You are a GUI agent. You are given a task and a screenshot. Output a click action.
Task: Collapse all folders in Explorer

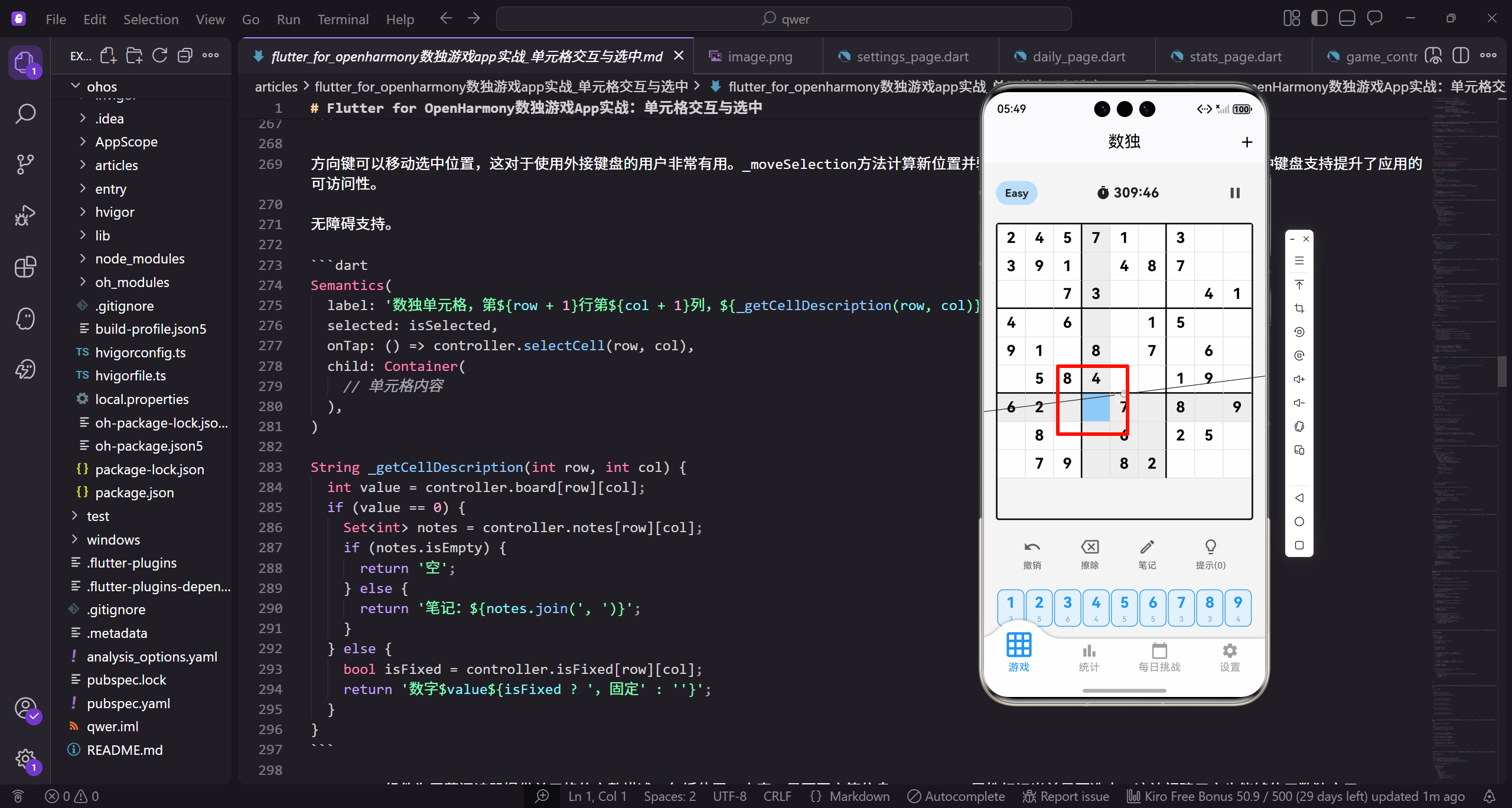(x=185, y=56)
